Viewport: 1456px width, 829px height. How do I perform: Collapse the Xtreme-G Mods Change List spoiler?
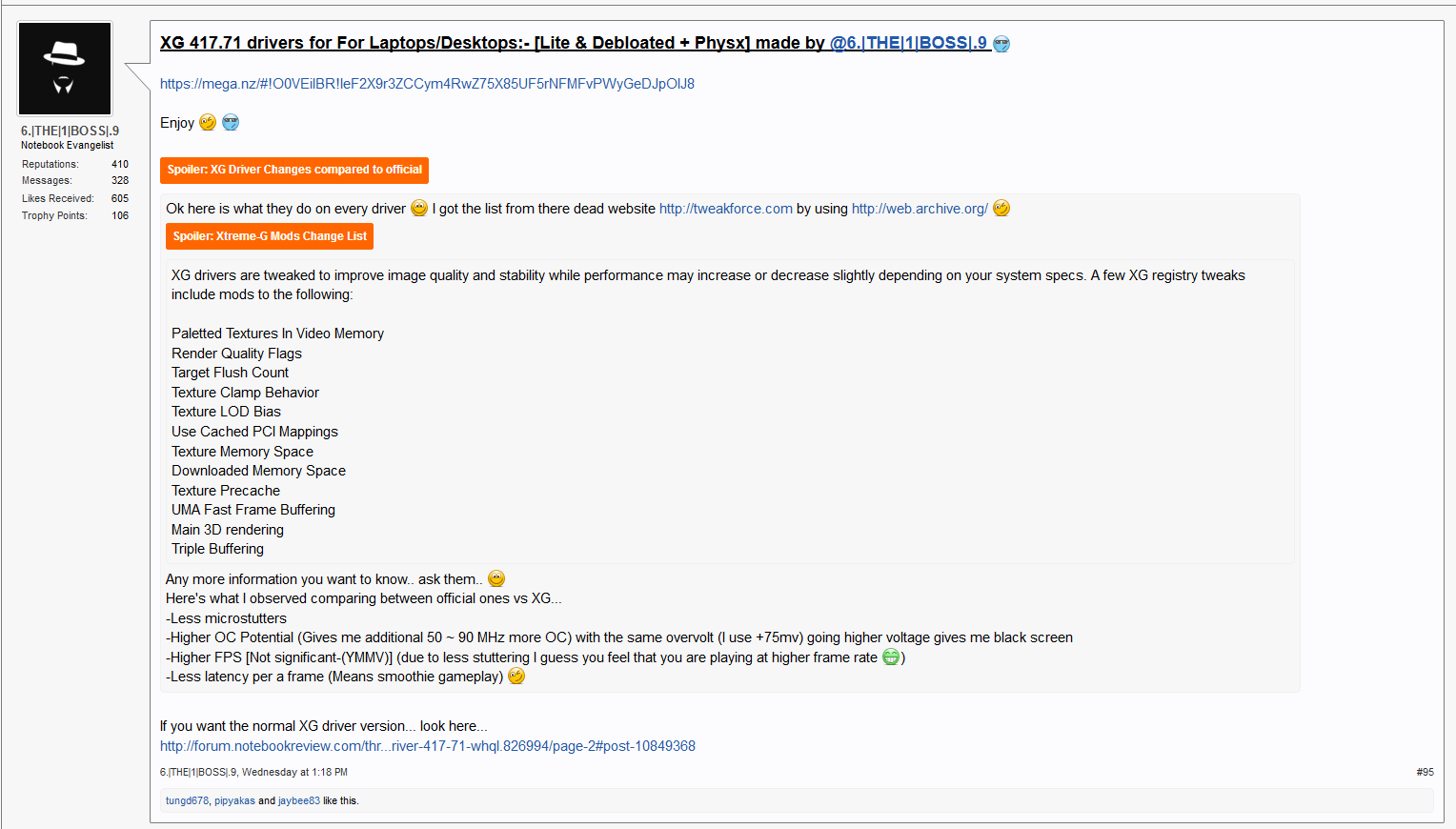(270, 236)
